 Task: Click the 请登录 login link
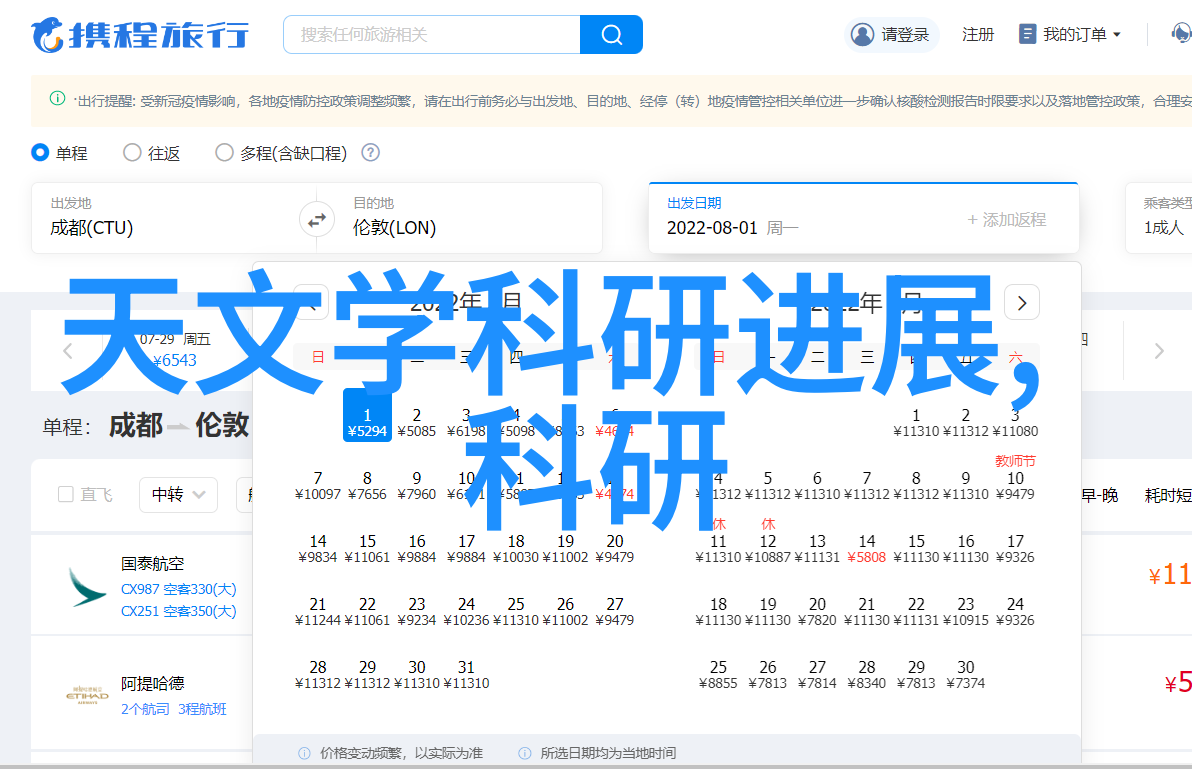click(x=905, y=34)
